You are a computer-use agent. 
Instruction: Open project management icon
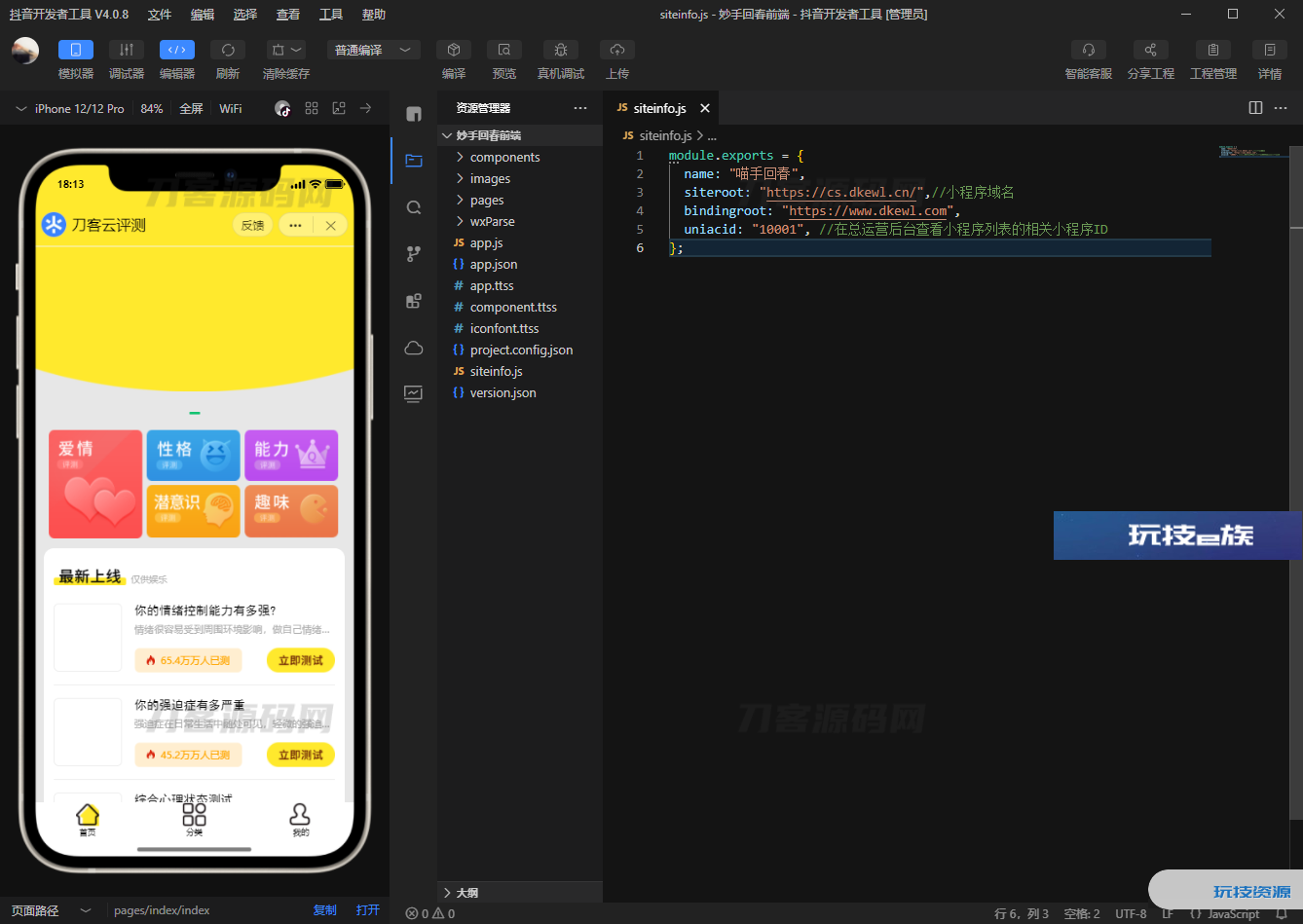(1213, 50)
